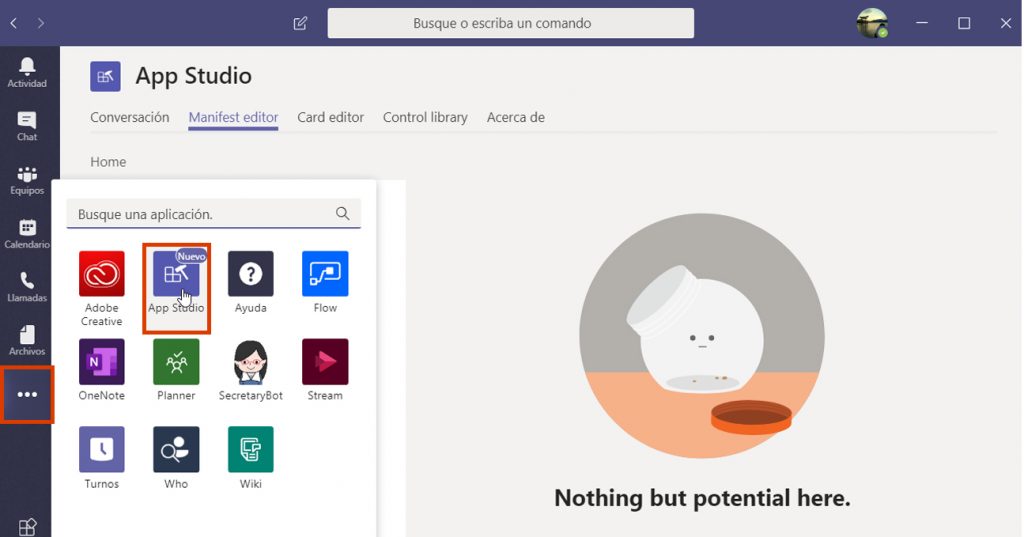This screenshot has width=1024, height=537.
Task: Click the Home breadcrumb link
Action: click(108, 162)
